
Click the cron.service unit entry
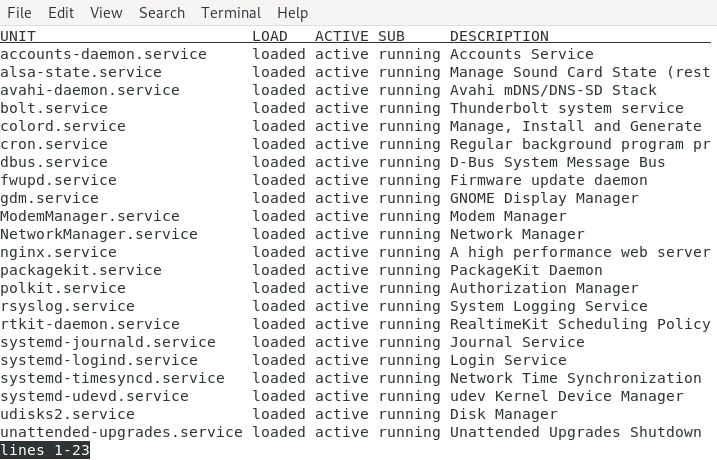pos(54,144)
